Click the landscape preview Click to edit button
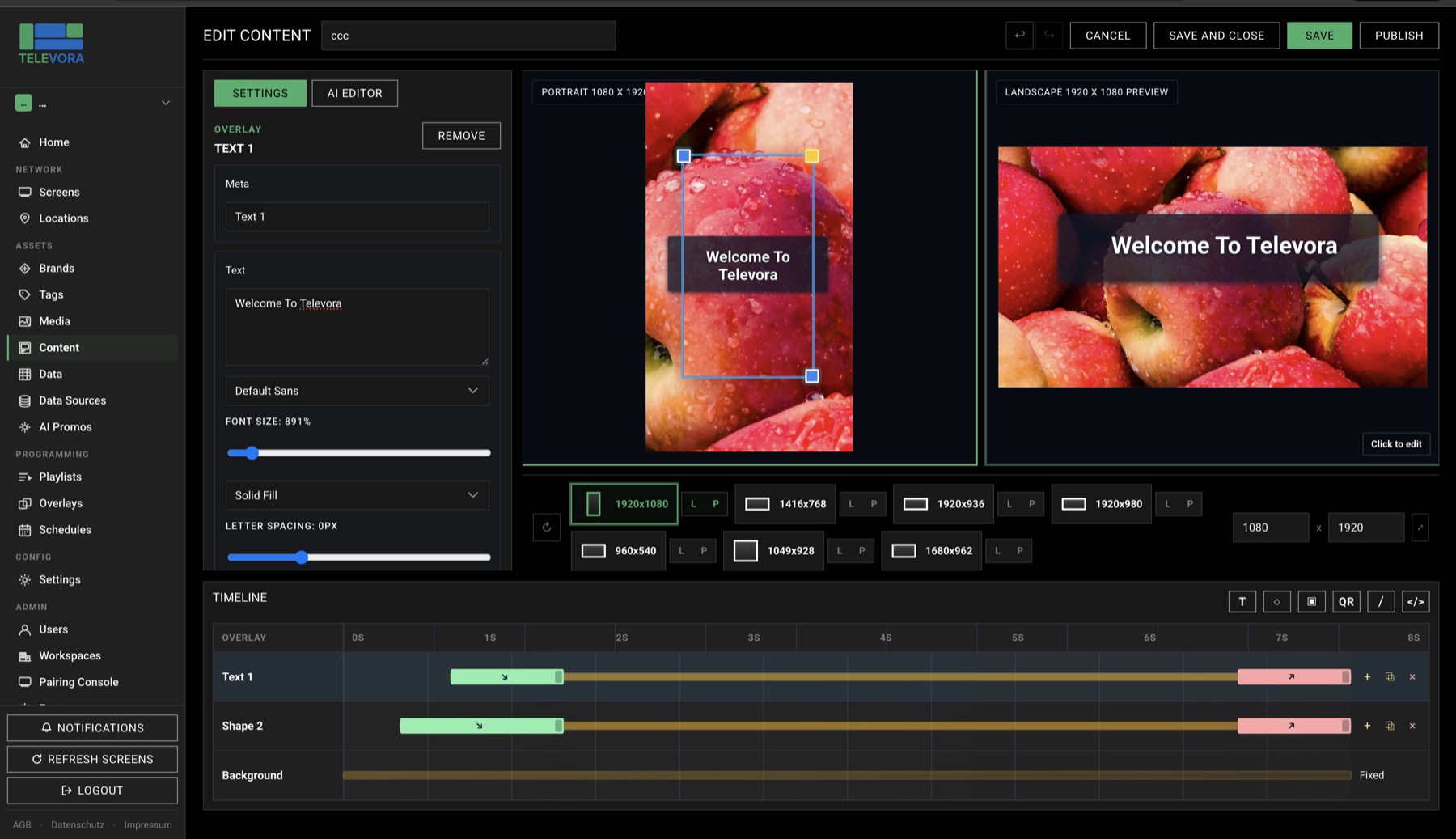 point(1396,443)
